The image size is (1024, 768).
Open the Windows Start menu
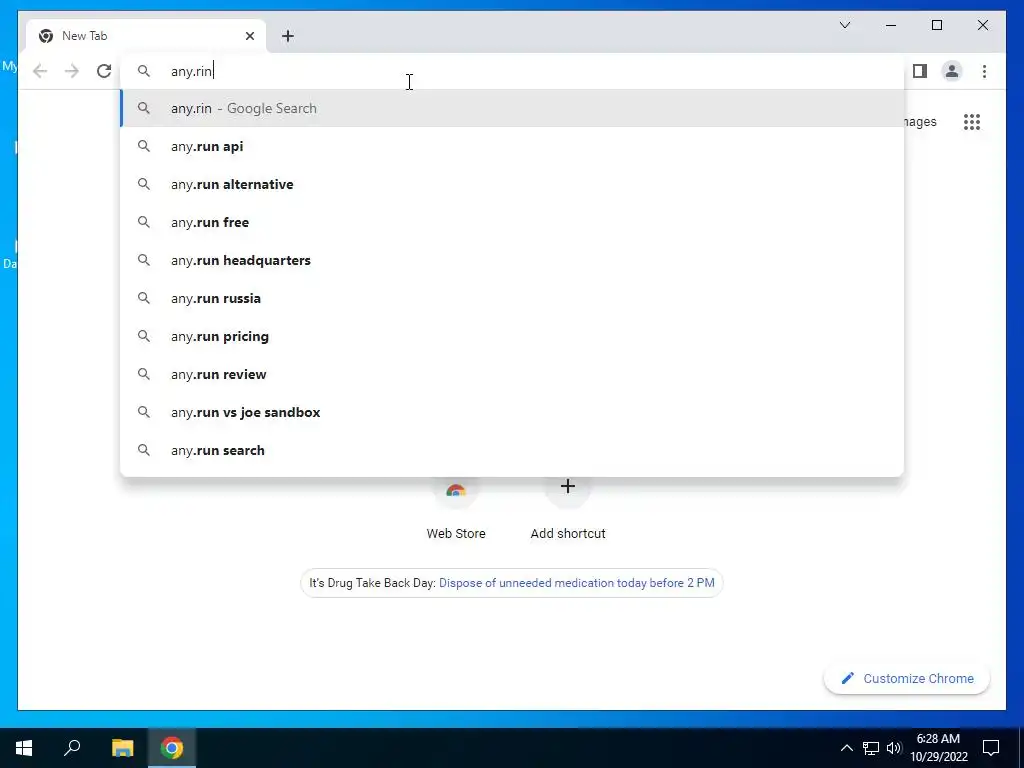pos(24,748)
